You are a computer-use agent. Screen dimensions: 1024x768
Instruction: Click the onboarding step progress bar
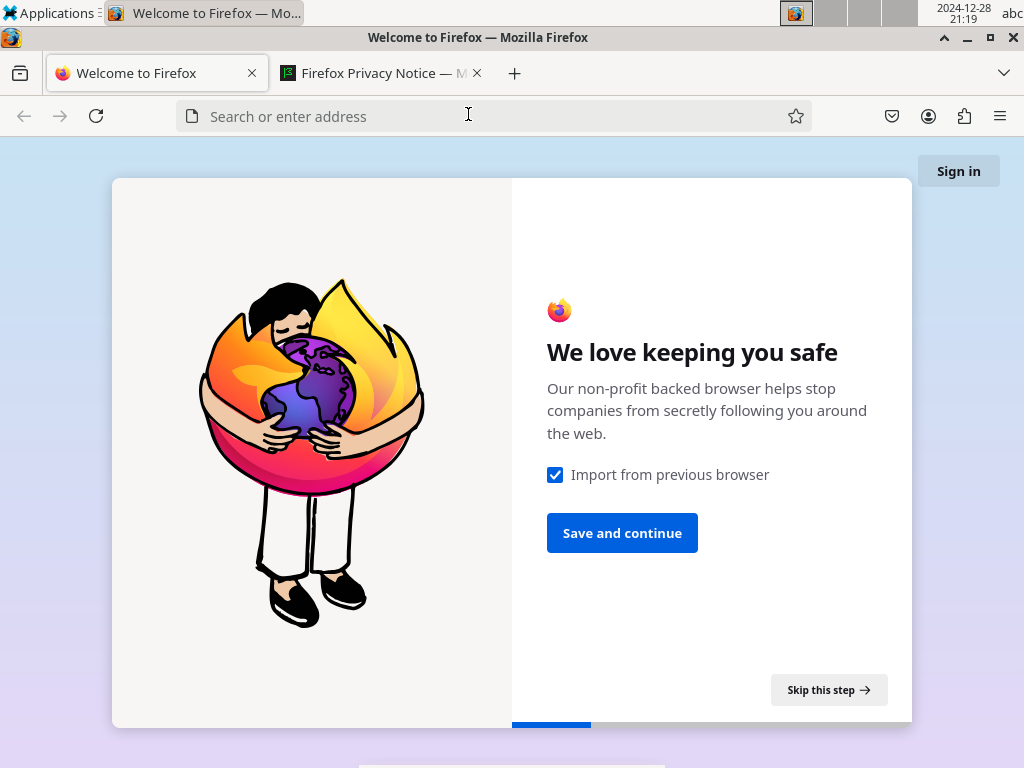coord(712,725)
